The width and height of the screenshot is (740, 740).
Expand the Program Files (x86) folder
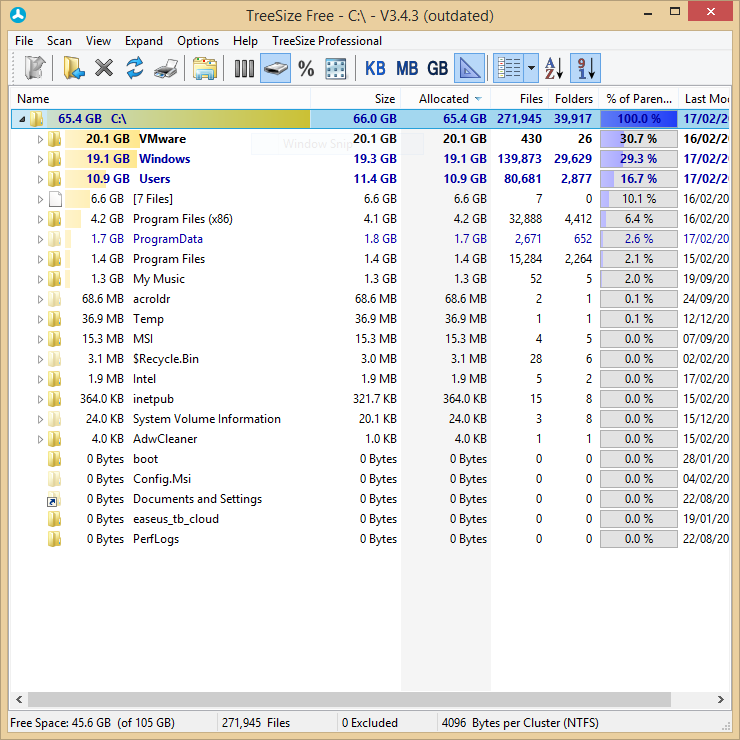click(40, 219)
